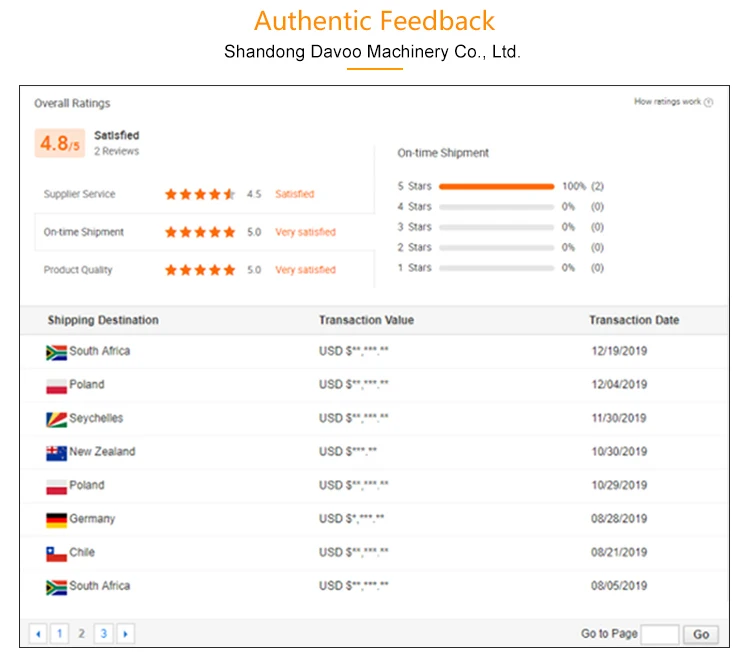Click the Seychelles country name
The height and width of the screenshot is (671, 750).
pos(96,418)
